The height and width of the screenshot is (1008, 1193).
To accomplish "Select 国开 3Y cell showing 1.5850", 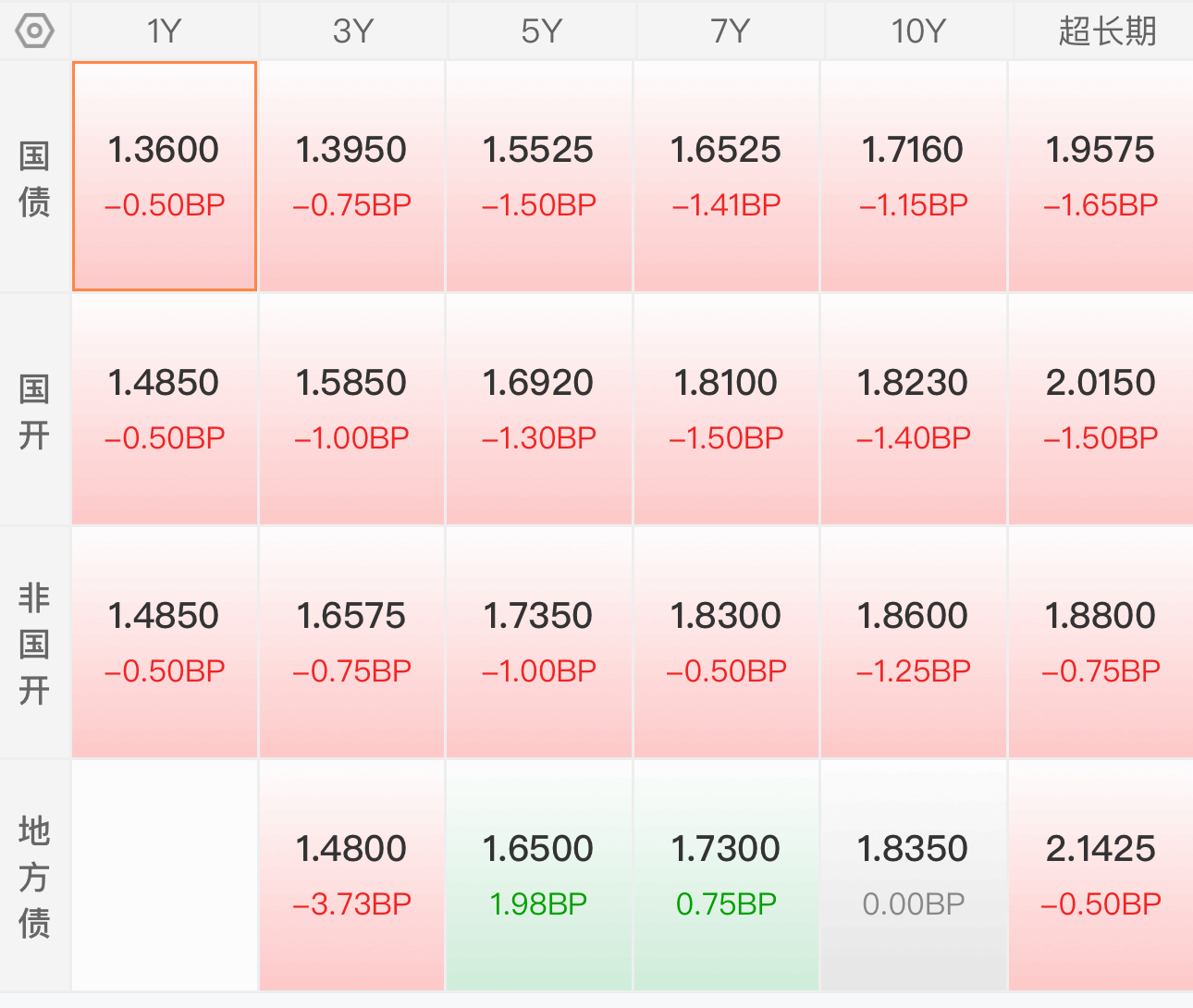I will (351, 410).
